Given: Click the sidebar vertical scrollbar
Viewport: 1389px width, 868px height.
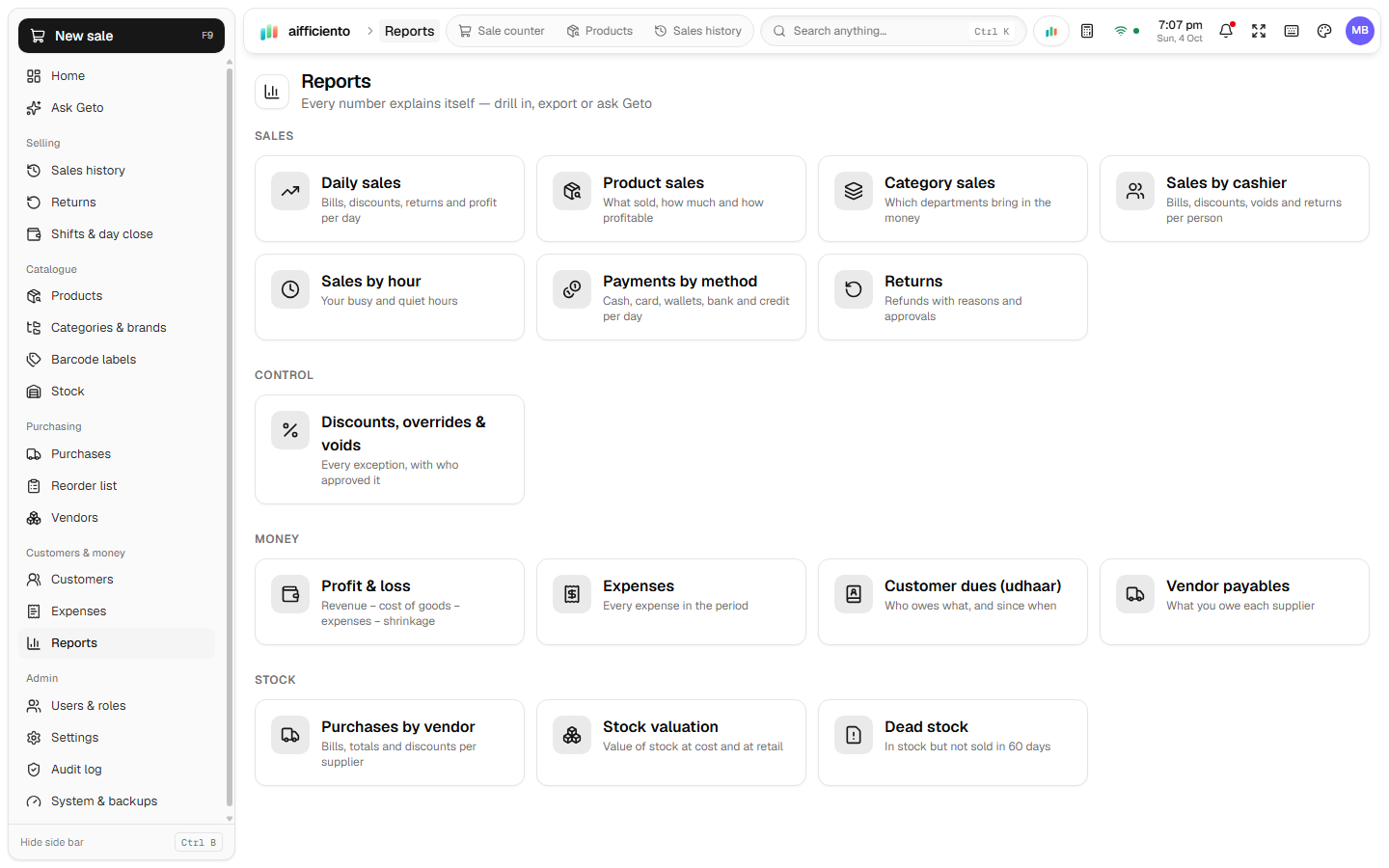Looking at the screenshot, I should click(x=230, y=436).
